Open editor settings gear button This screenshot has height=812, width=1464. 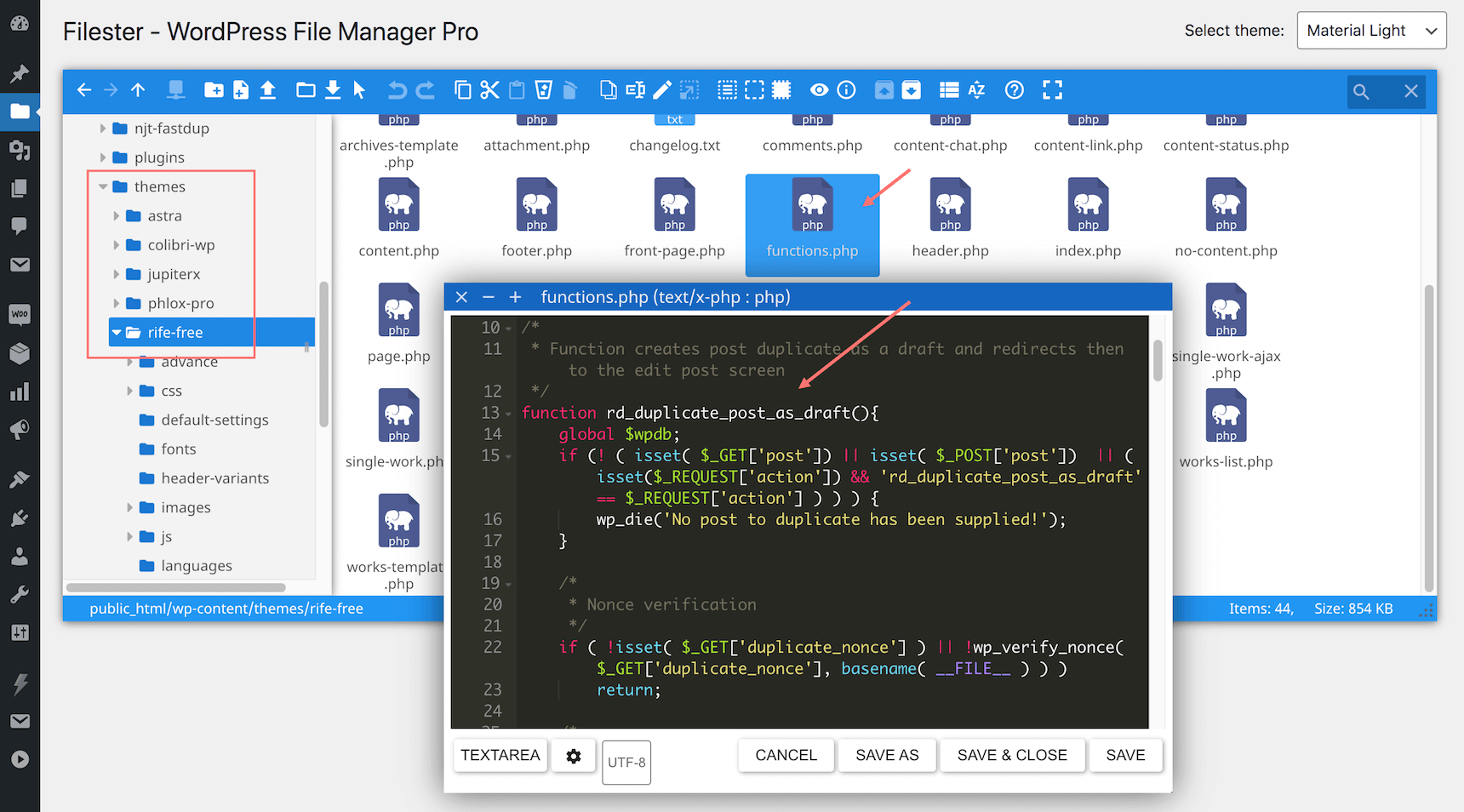574,756
